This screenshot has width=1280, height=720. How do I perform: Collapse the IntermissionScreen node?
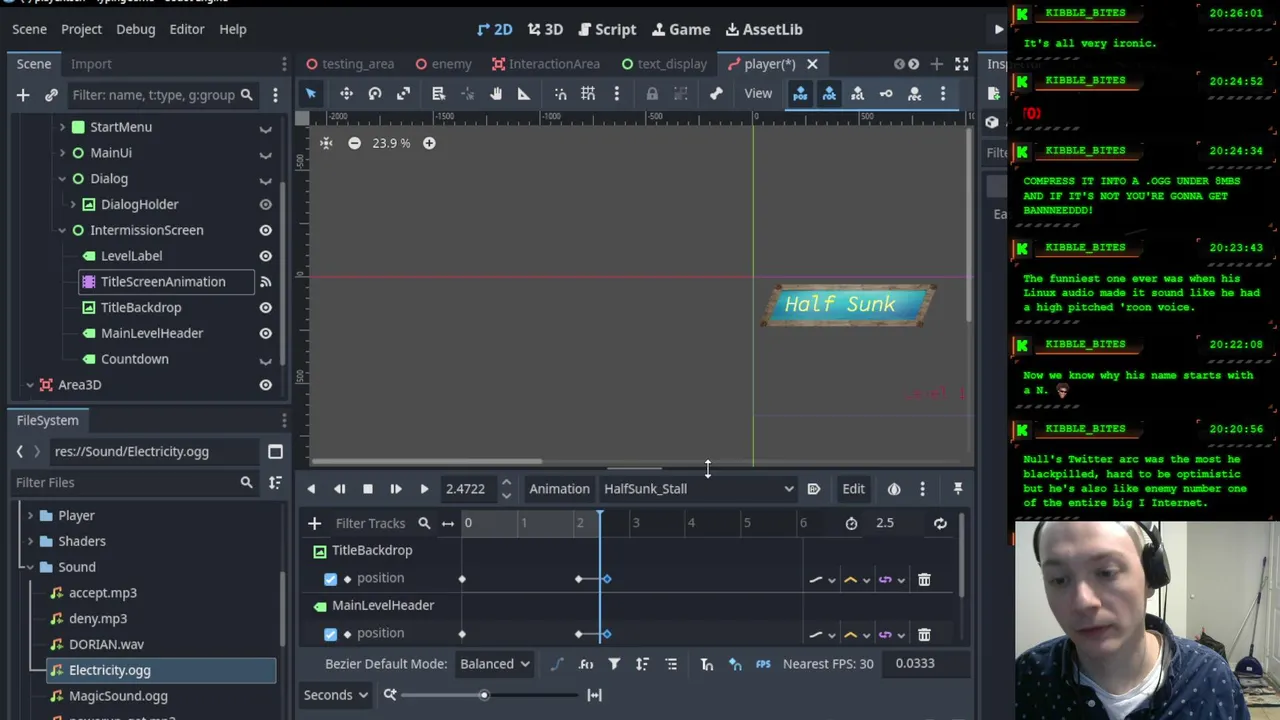(x=62, y=230)
